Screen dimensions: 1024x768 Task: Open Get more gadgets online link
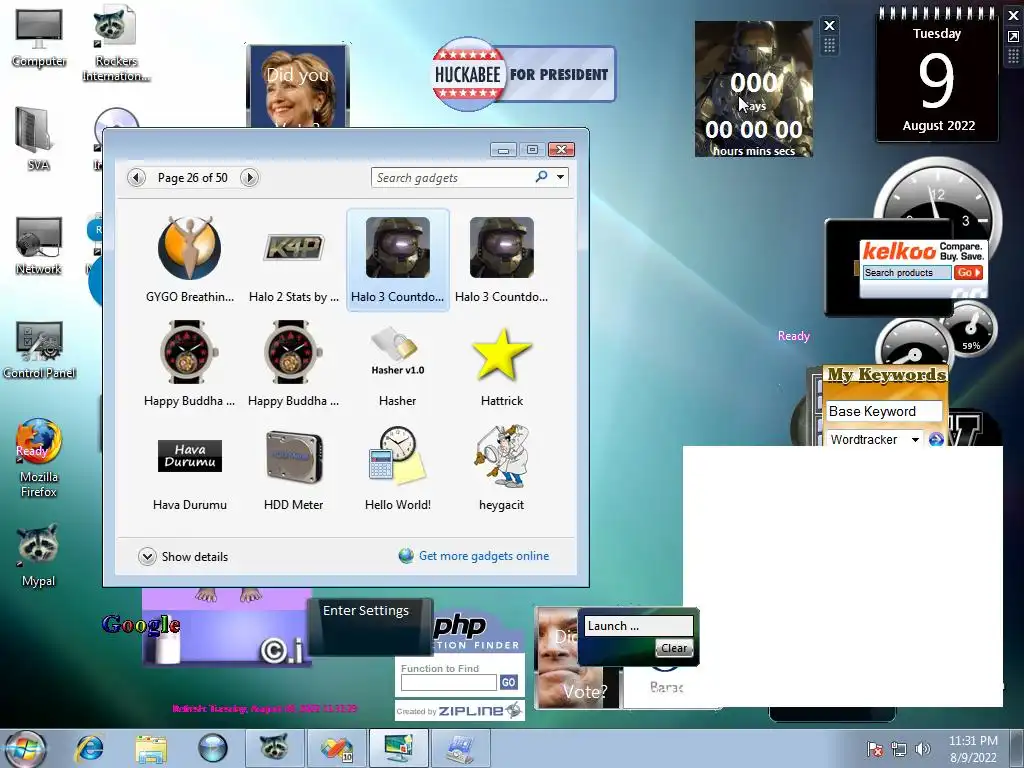(x=483, y=556)
